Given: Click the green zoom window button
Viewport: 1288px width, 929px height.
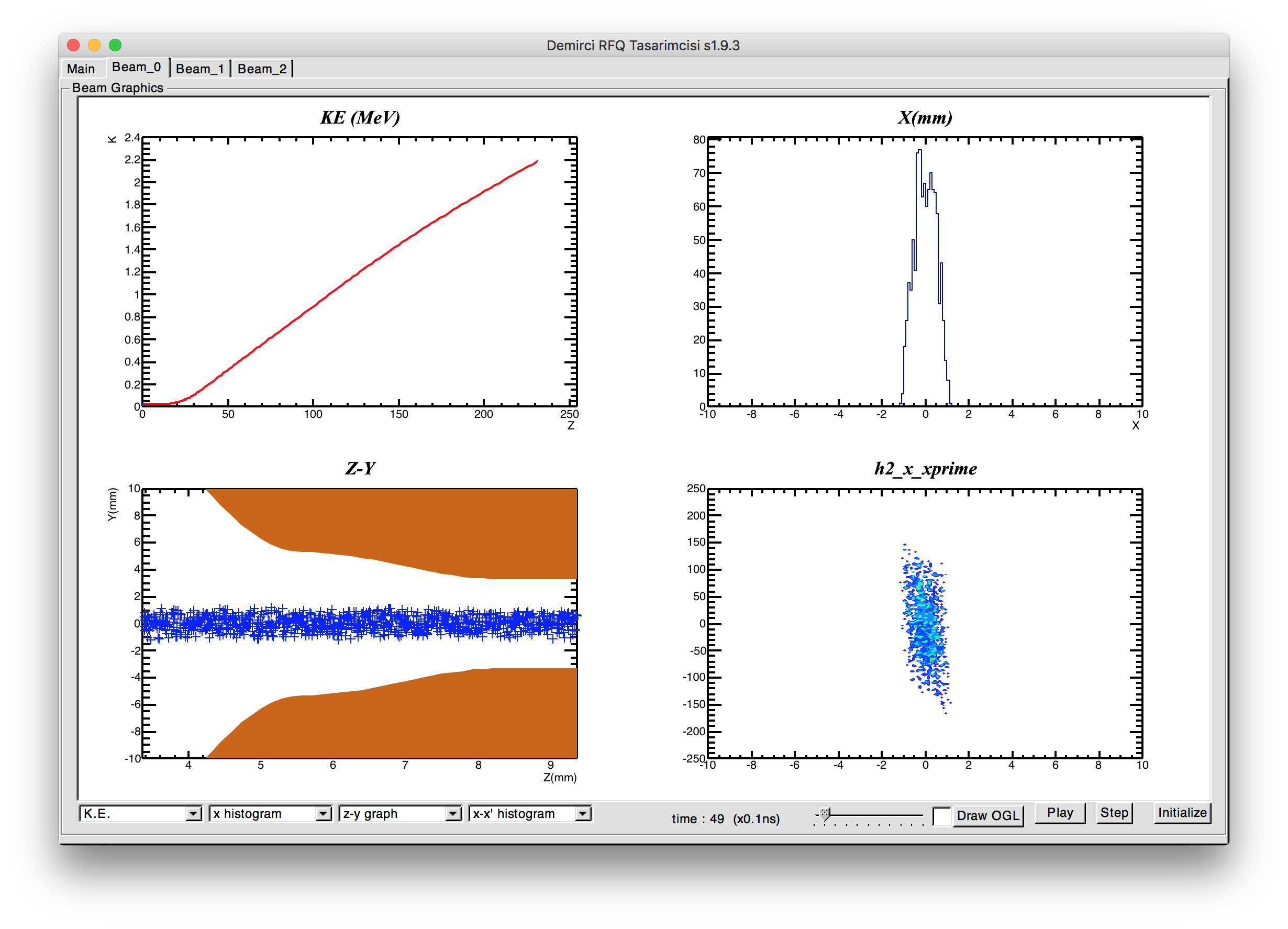Looking at the screenshot, I should (115, 45).
